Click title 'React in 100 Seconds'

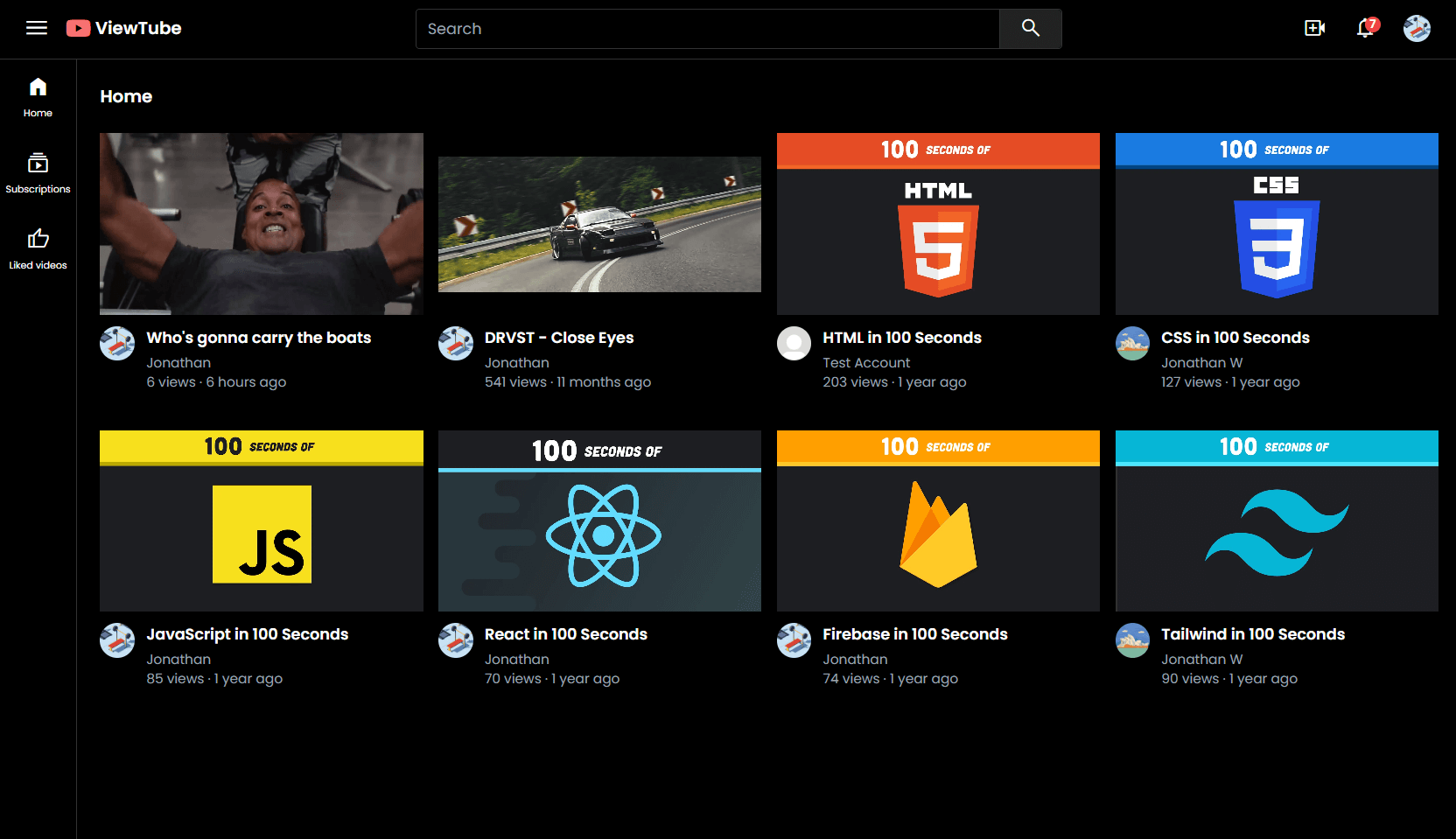566,634
